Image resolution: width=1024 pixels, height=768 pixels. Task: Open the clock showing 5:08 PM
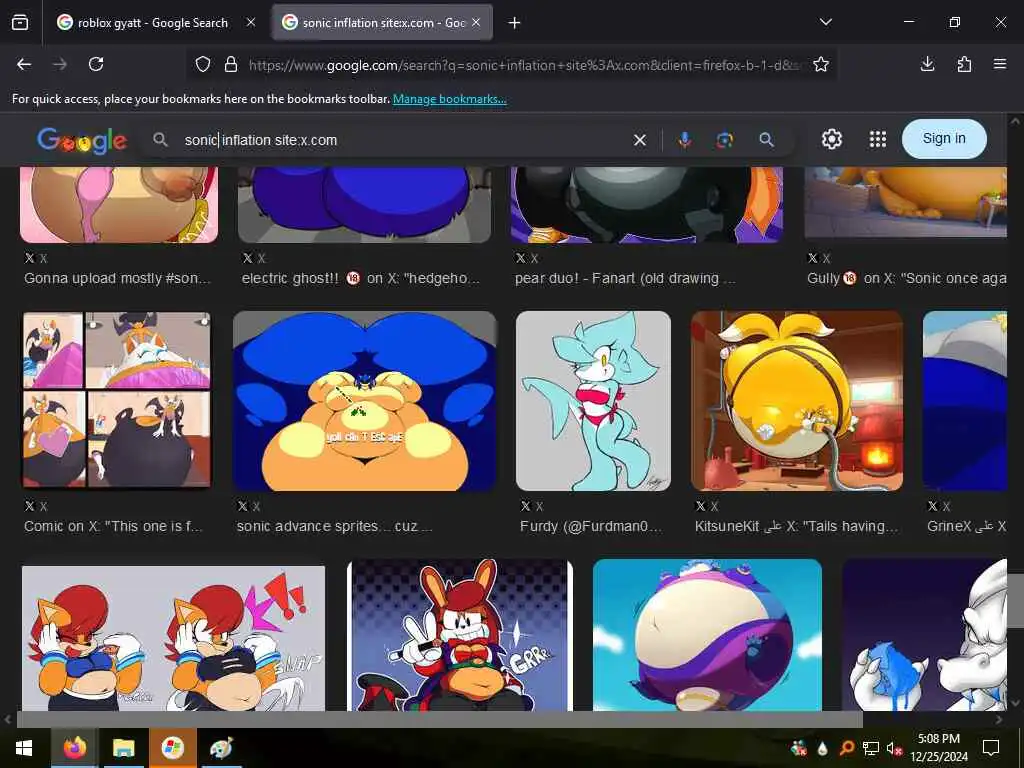coord(938,748)
